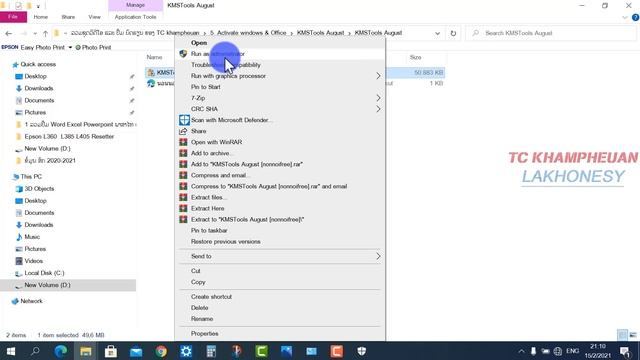This screenshot has height=360, width=640.
Task: Choose Restore previous versions
Action: click(226, 242)
